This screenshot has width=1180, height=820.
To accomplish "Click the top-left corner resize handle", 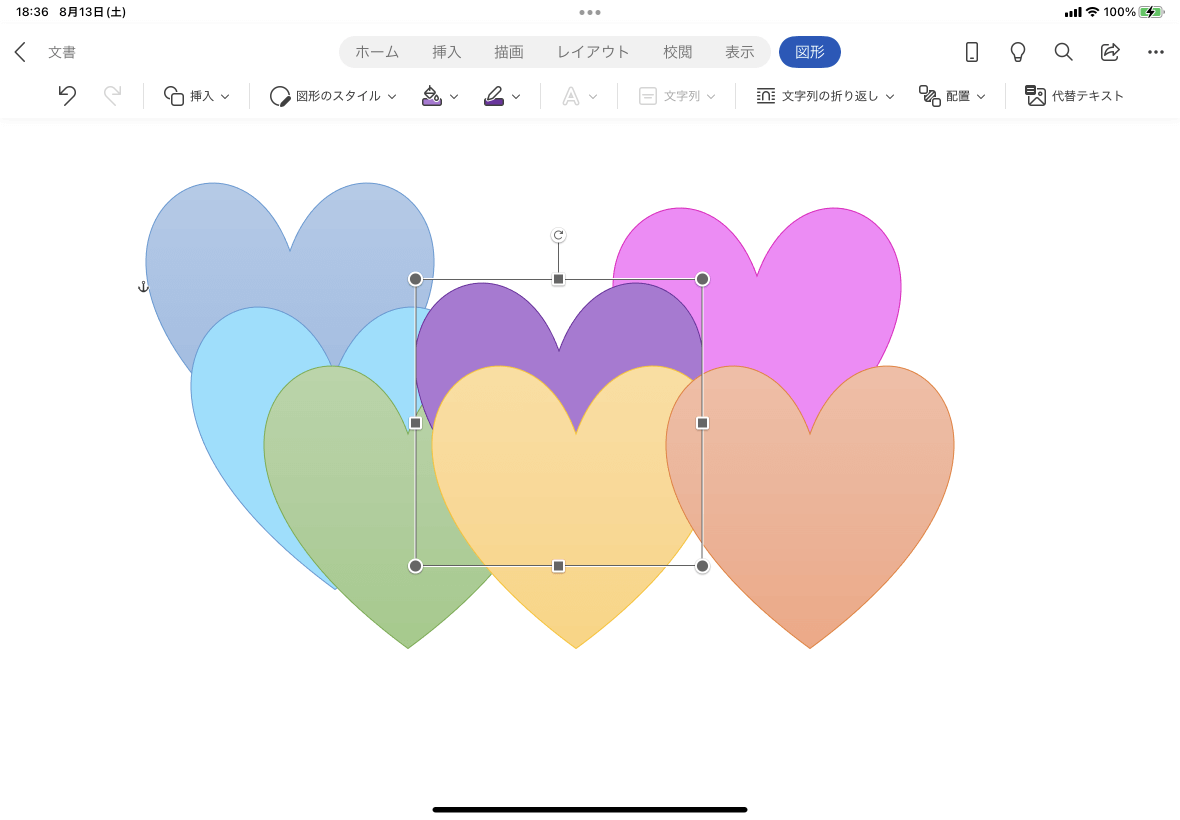I will [415, 279].
